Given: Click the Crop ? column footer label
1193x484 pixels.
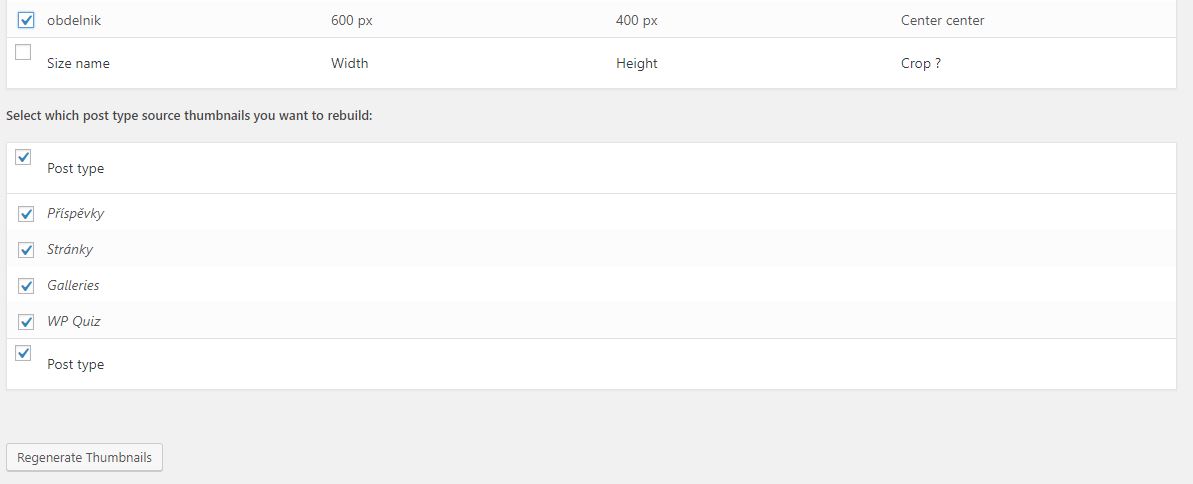Looking at the screenshot, I should click(x=921, y=63).
